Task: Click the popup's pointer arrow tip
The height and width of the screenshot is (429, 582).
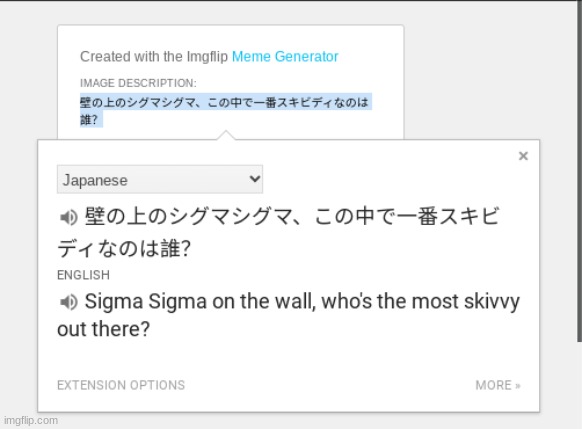Action: [x=226, y=132]
